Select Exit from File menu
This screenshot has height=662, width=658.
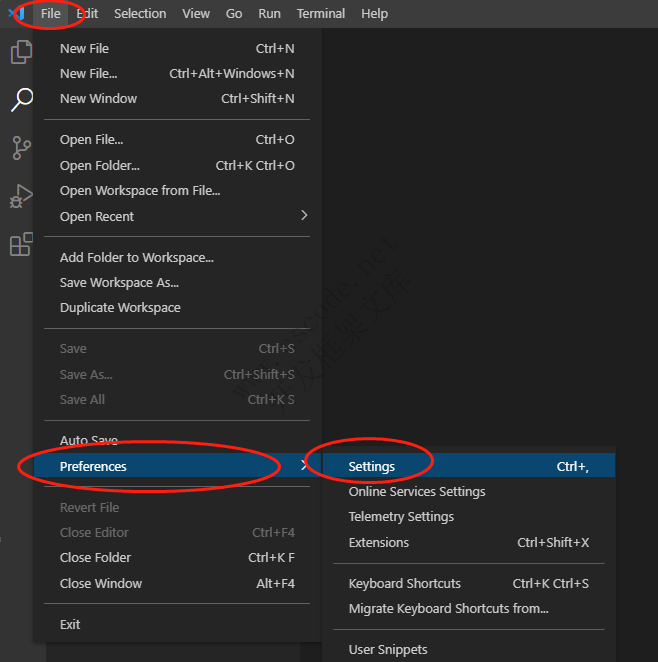point(177,624)
